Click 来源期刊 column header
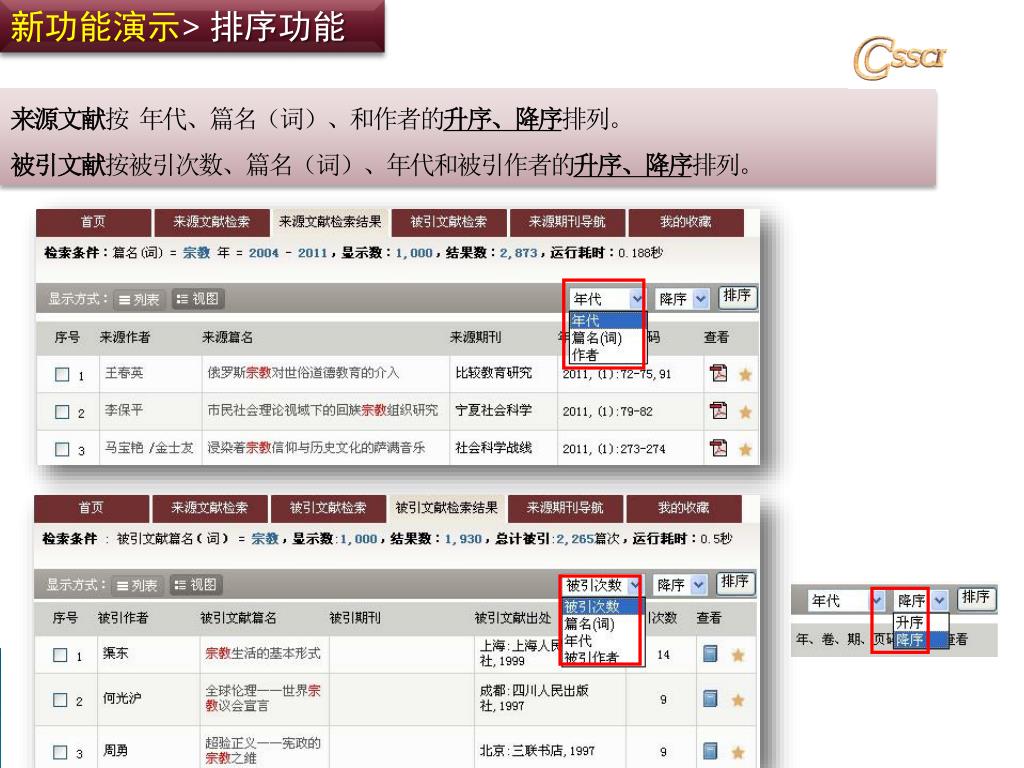 [475, 337]
